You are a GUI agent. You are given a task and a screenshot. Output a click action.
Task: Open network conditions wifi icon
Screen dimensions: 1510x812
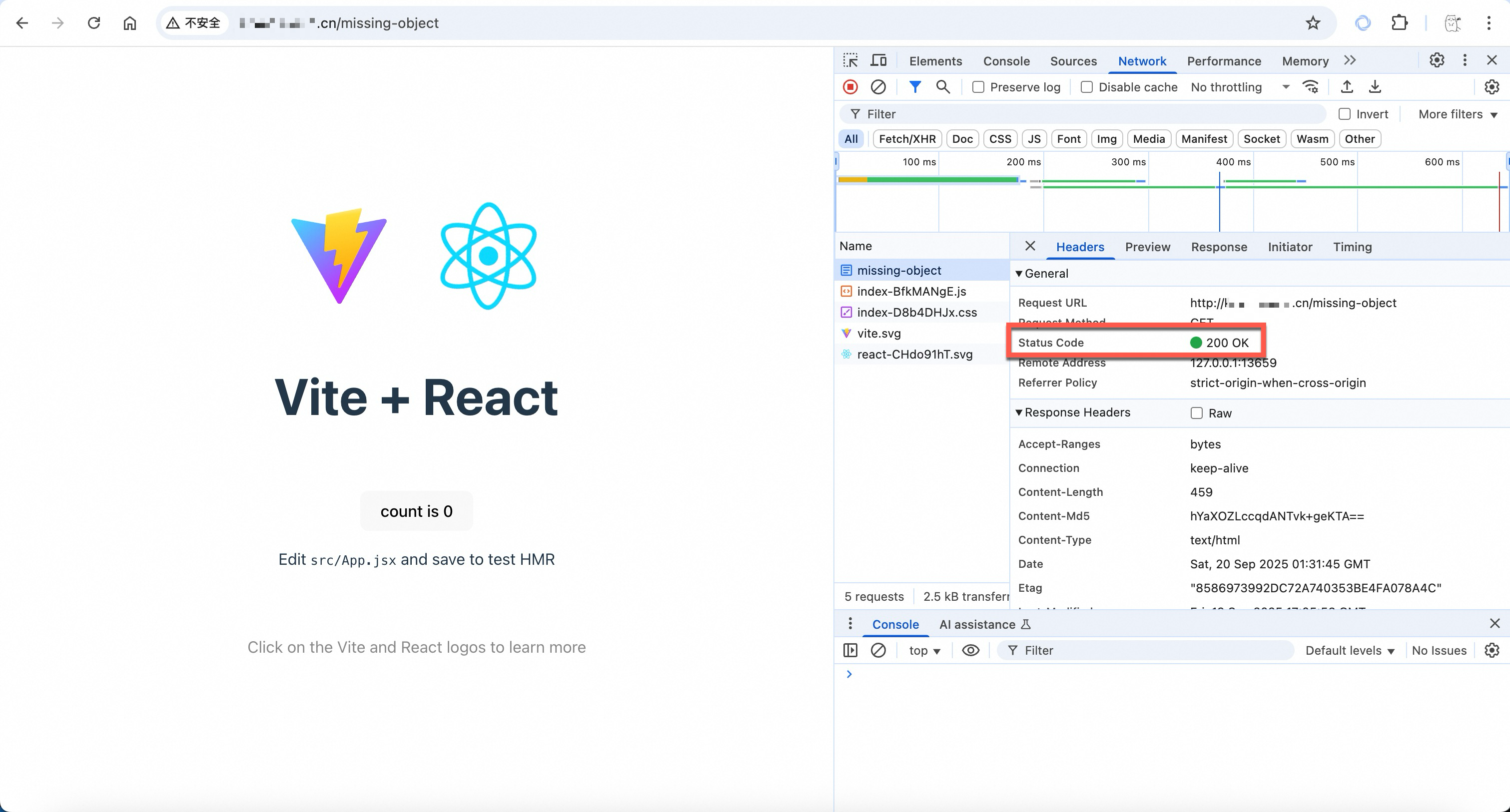1310,87
